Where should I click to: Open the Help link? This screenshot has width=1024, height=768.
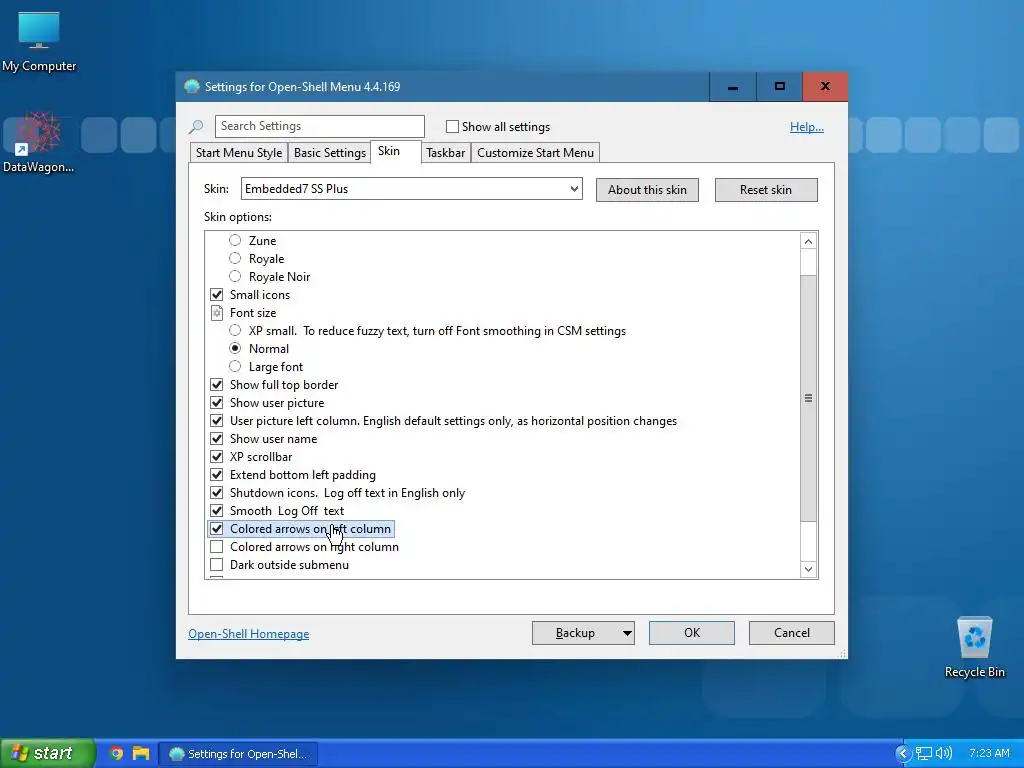[807, 127]
